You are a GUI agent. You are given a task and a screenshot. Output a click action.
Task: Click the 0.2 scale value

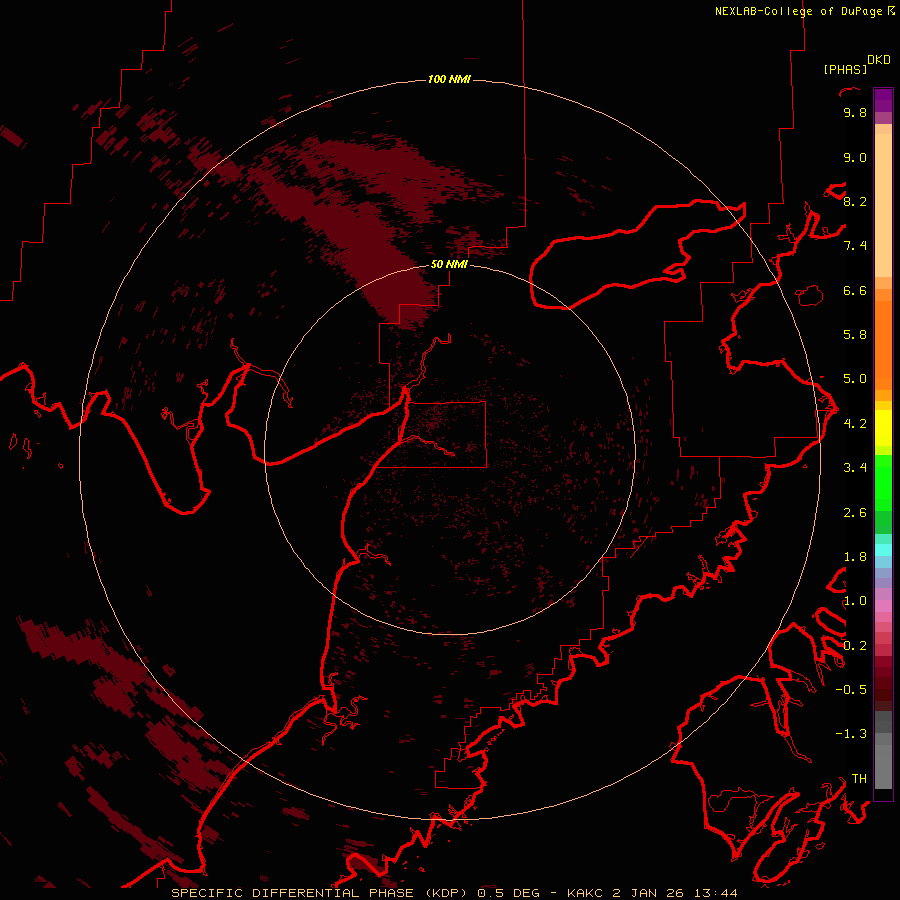(x=855, y=646)
